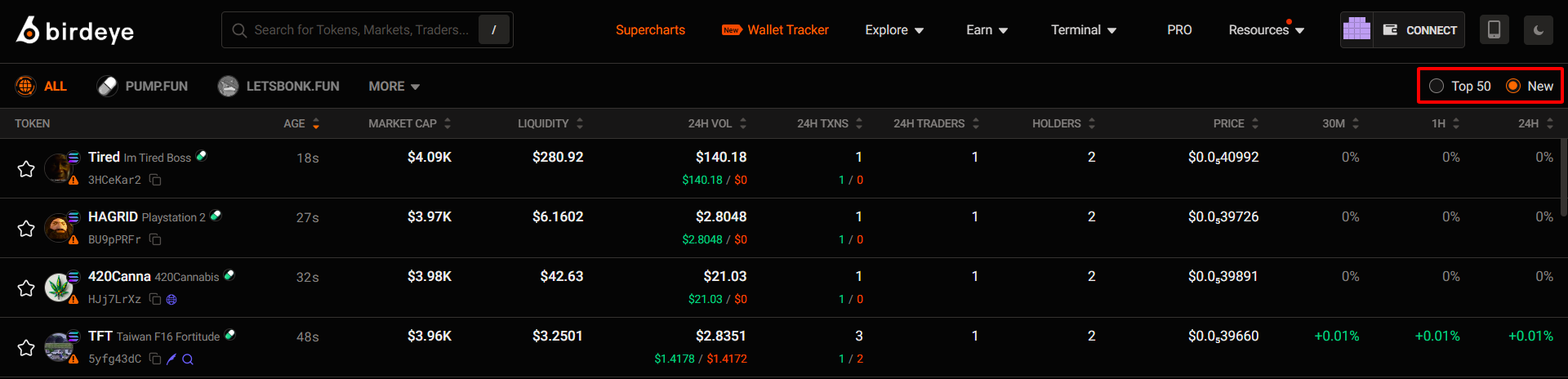Select the Top 50 radio option

[x=1459, y=86]
